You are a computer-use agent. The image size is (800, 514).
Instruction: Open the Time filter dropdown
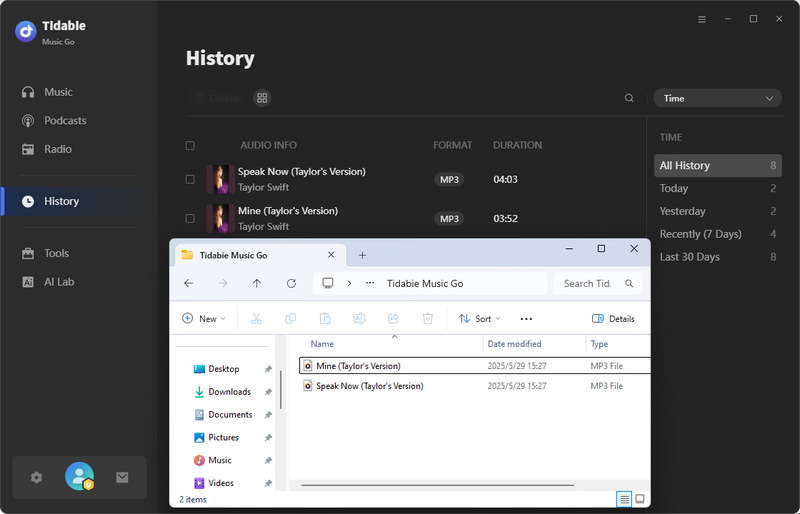pos(717,99)
